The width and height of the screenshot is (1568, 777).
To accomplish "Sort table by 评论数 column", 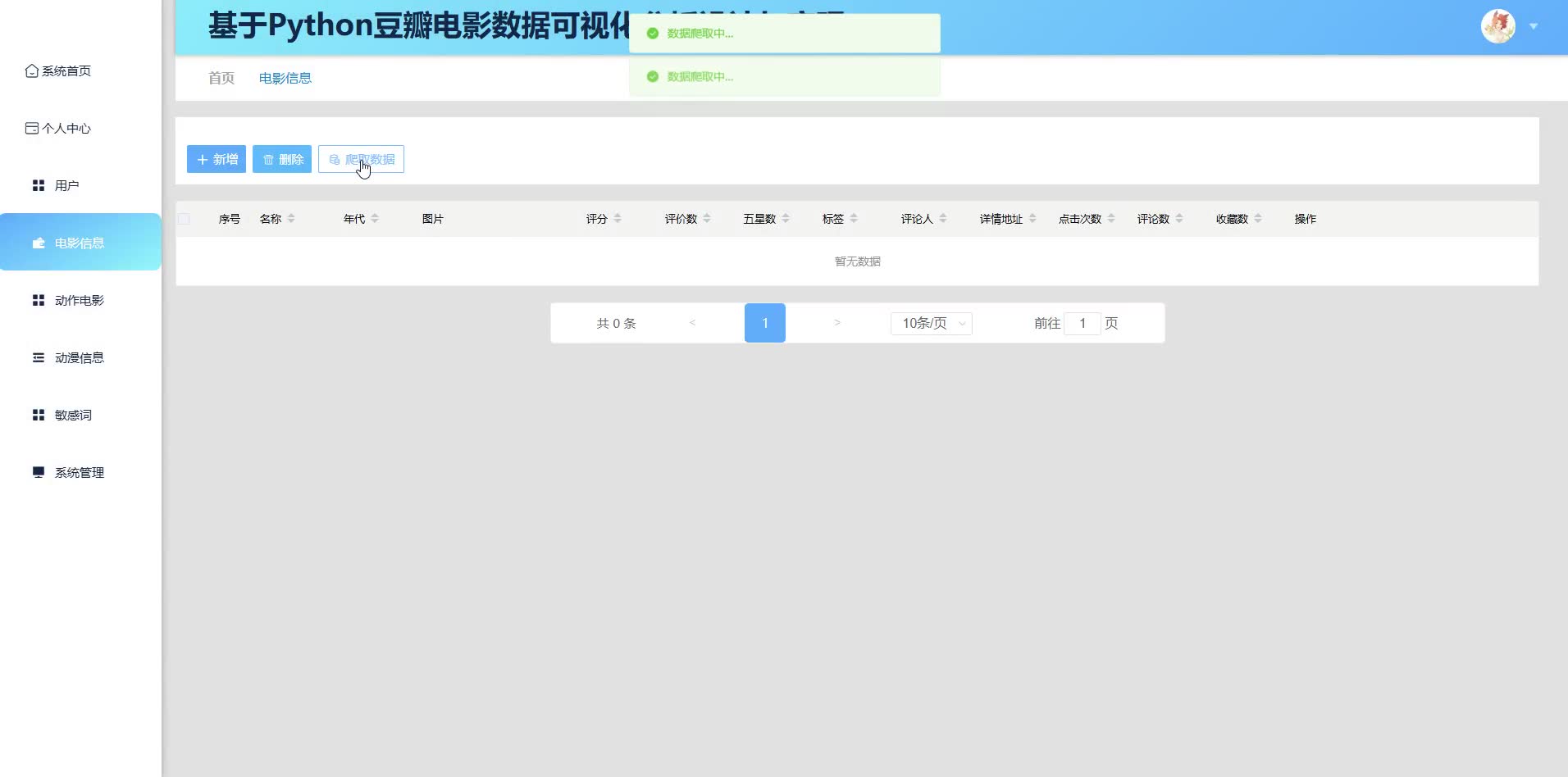I will tap(1179, 219).
